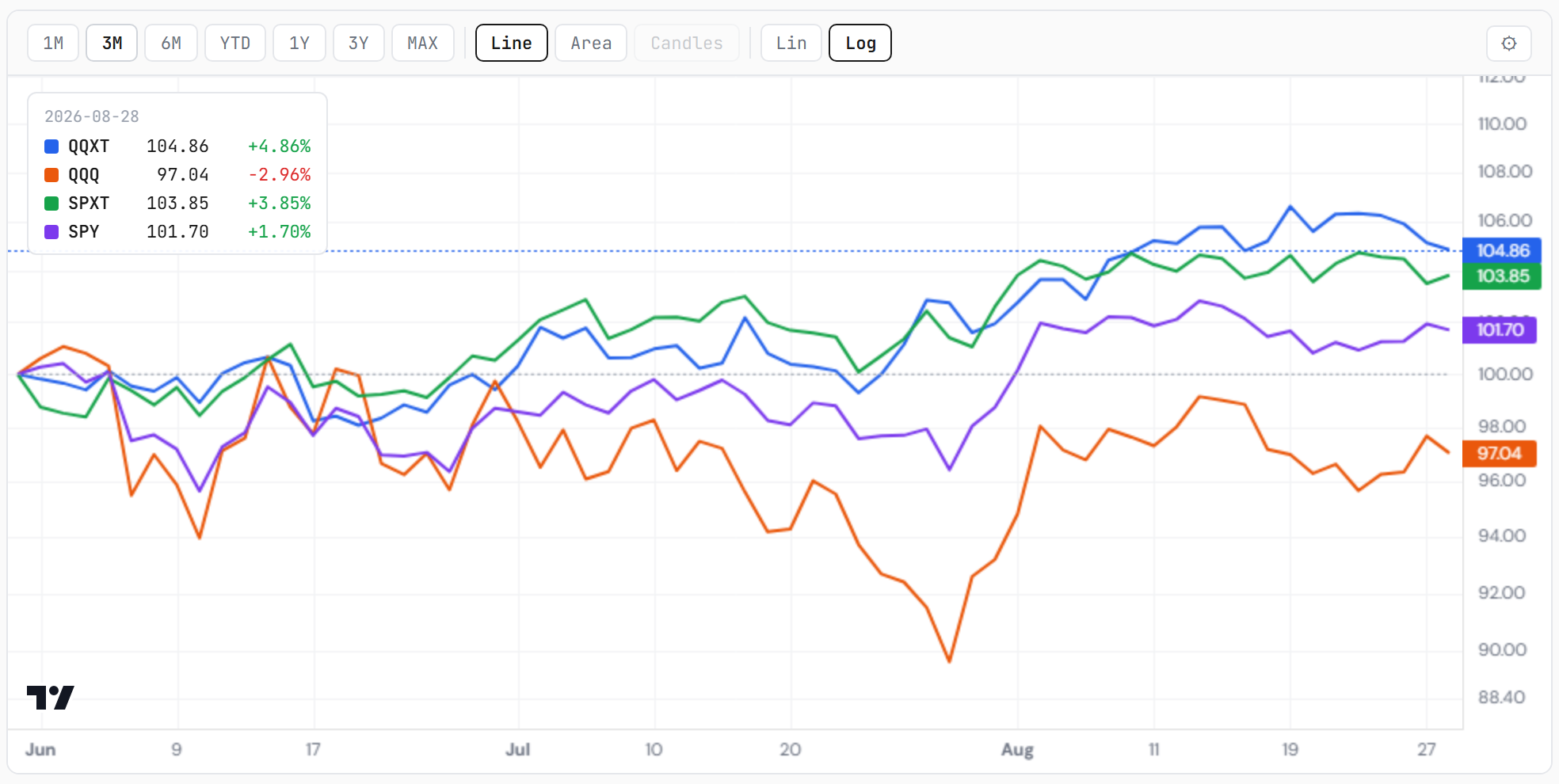Click the 17 date axis label
Image resolution: width=1559 pixels, height=784 pixels.
point(313,750)
